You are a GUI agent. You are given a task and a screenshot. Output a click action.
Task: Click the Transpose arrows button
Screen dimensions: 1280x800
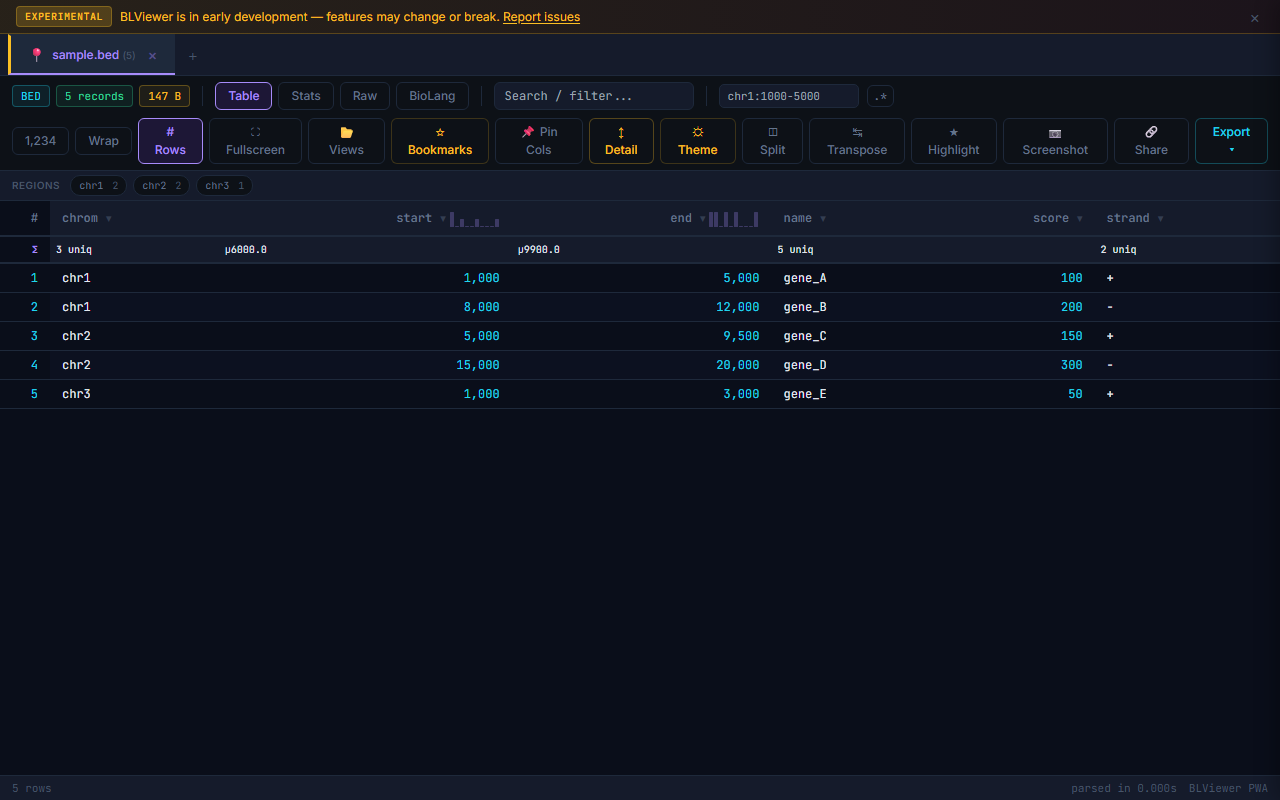857,141
